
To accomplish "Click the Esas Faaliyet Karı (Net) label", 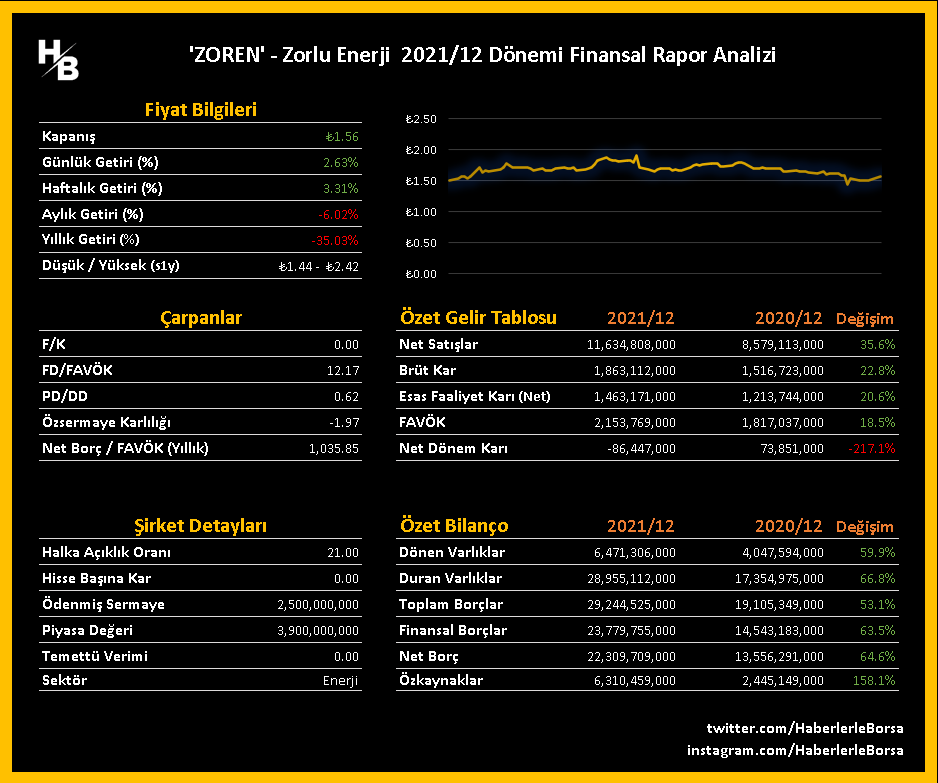I will click(x=474, y=397).
